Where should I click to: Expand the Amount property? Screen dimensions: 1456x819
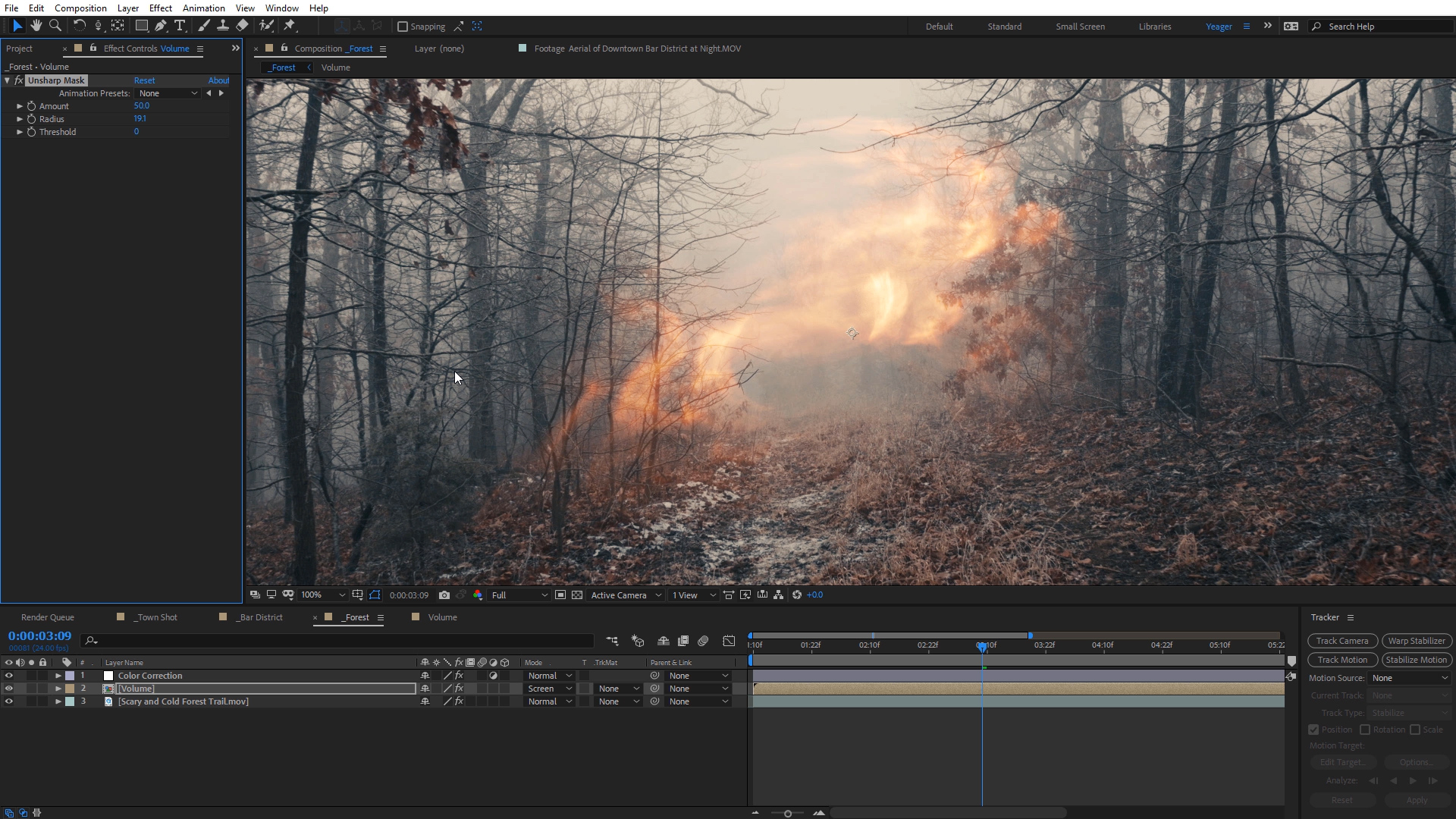(x=20, y=106)
